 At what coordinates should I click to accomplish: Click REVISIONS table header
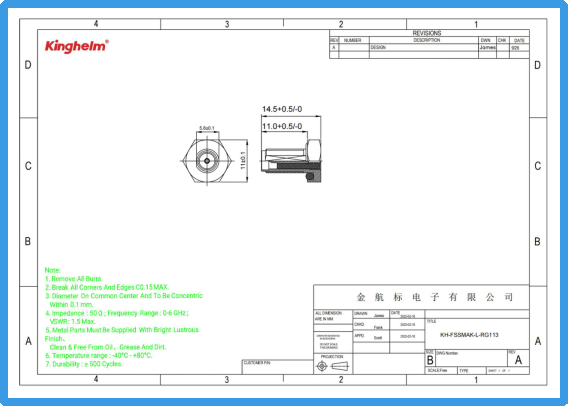click(427, 33)
